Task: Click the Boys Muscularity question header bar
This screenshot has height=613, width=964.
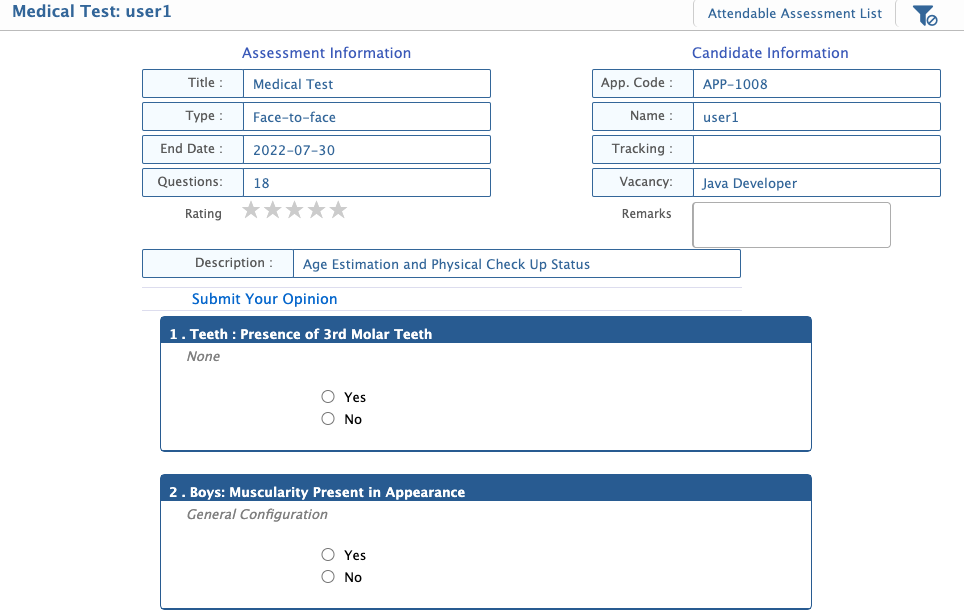Action: 485,492
